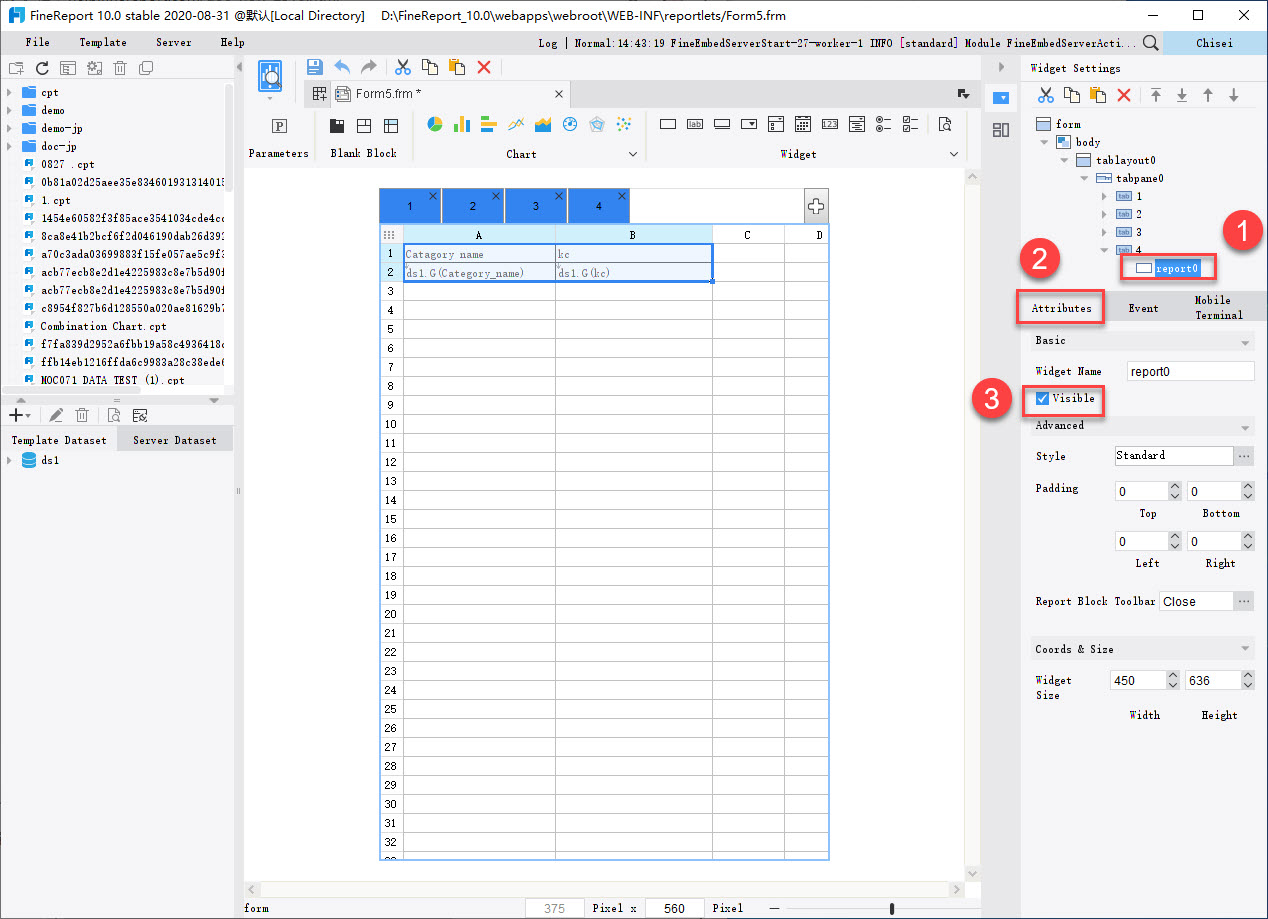Open the add dataset plus dropdown
Screen dimensions: 1268x919
(x=19, y=415)
